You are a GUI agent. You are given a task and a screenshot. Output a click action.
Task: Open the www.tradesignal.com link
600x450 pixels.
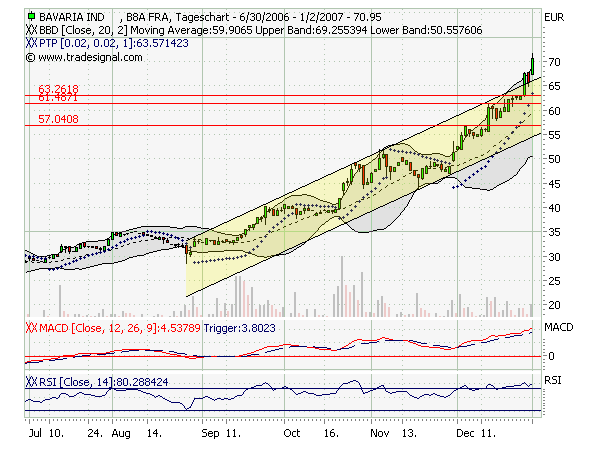click(x=91, y=57)
